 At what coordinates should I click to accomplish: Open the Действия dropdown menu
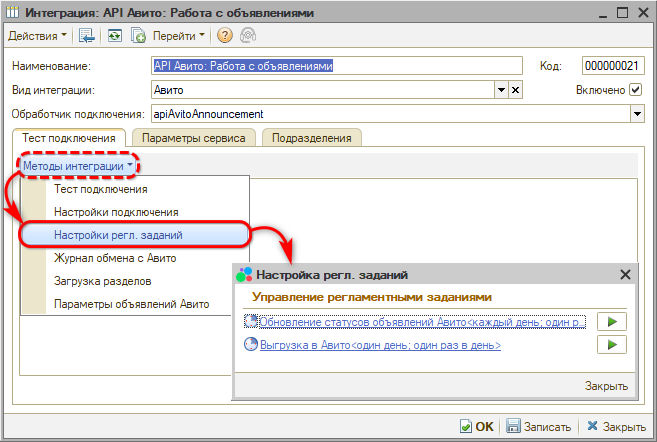pyautogui.click(x=38, y=35)
